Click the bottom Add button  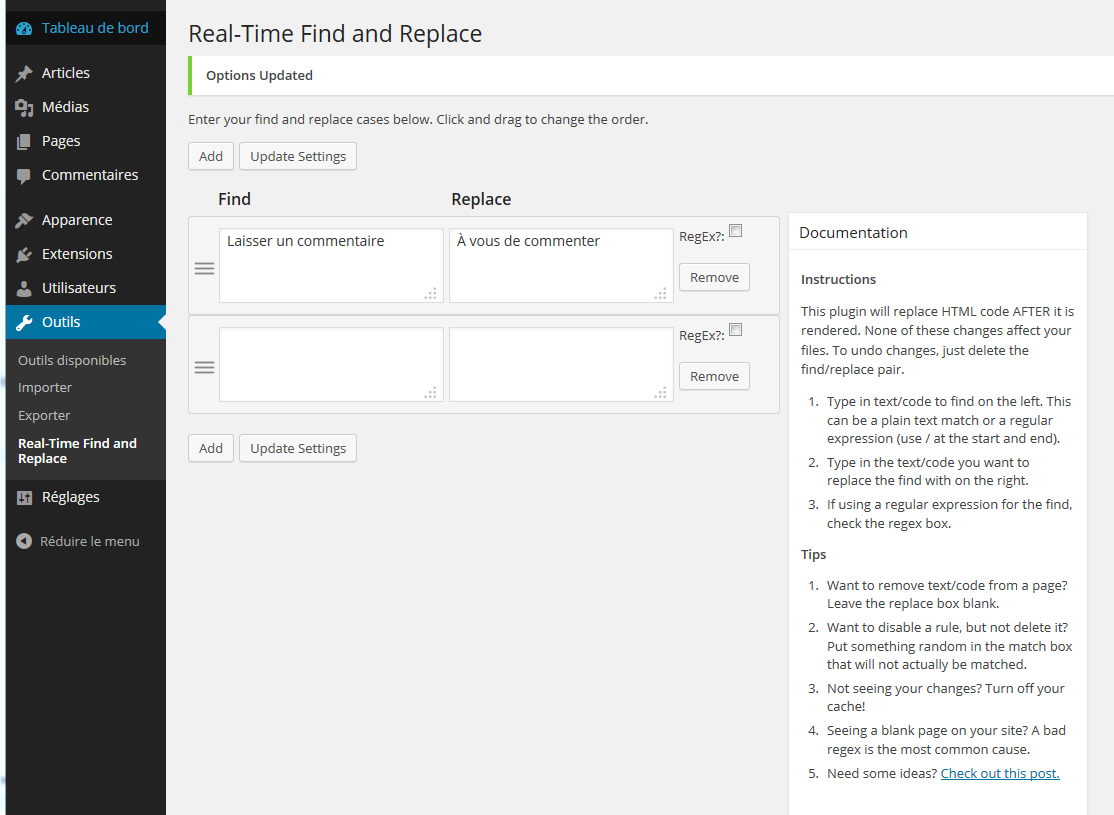tap(211, 448)
